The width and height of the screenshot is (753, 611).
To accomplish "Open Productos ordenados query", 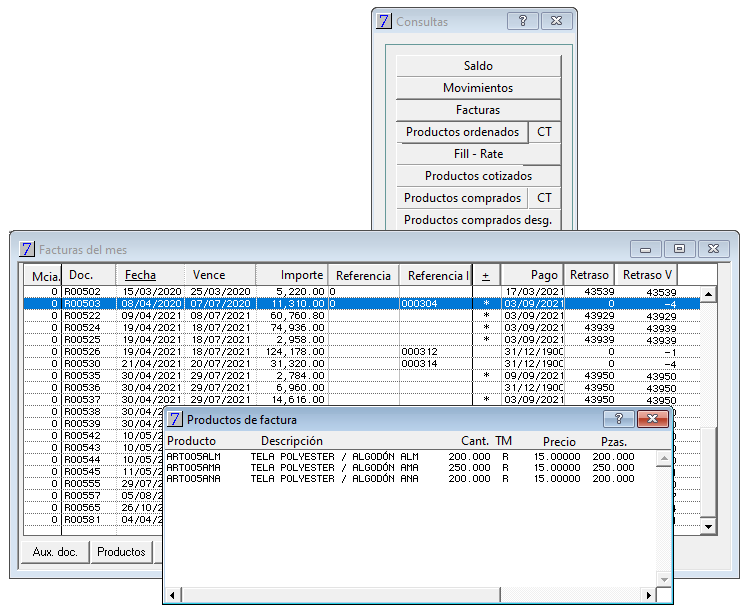I will click(x=462, y=132).
